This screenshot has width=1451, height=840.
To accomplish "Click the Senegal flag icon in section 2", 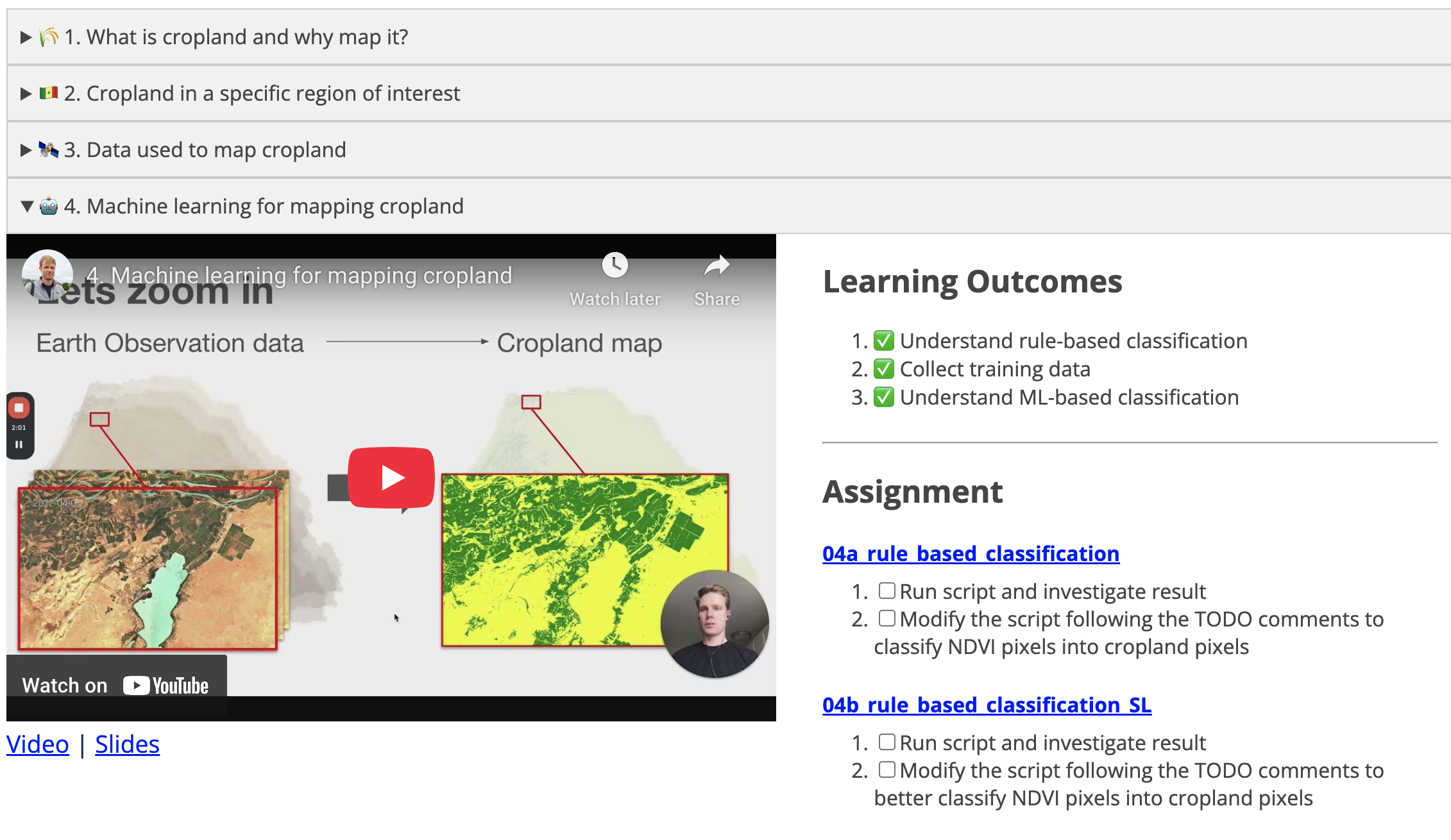I will coord(49,94).
